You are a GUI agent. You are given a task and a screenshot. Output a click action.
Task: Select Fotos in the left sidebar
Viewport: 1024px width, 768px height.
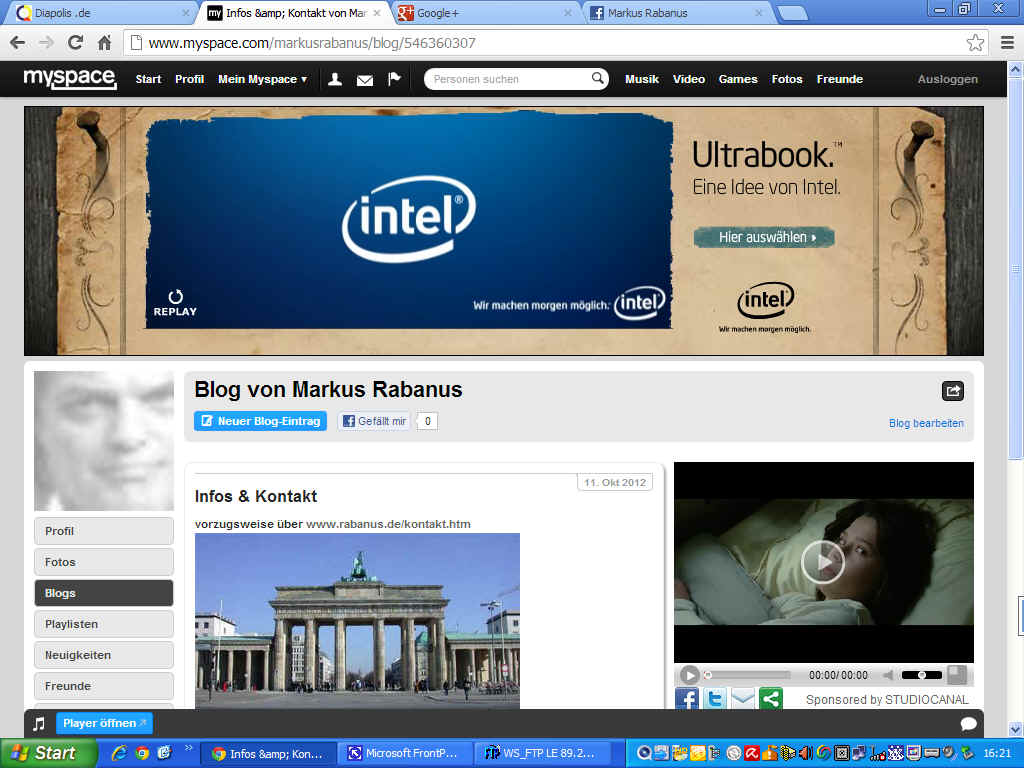click(103, 562)
